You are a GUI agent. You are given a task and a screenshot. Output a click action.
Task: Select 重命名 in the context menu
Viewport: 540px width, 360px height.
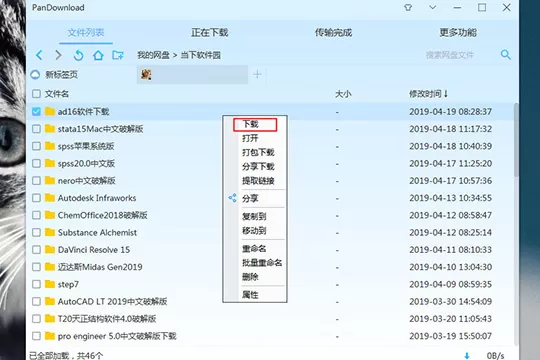[x=254, y=248]
